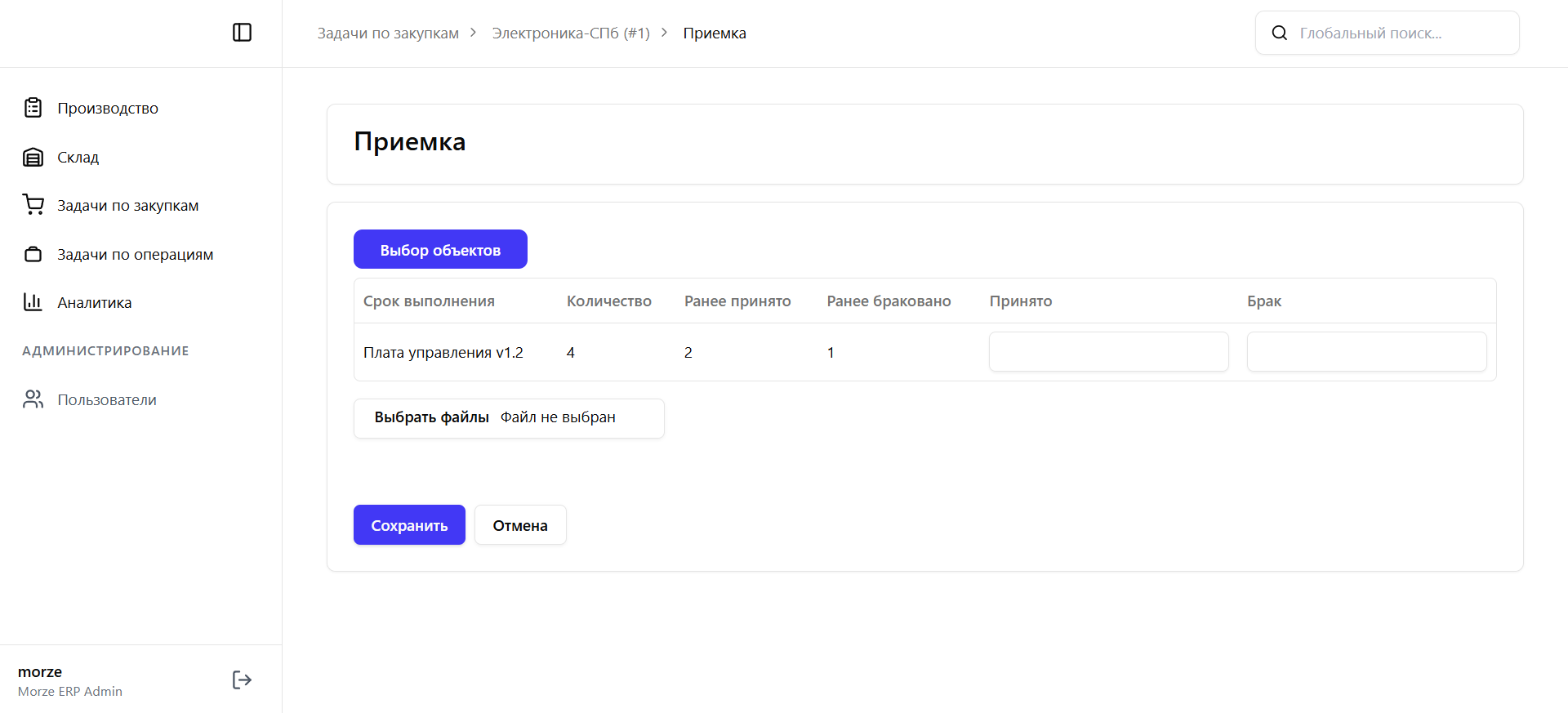Click the Приемка page heading

point(410,141)
